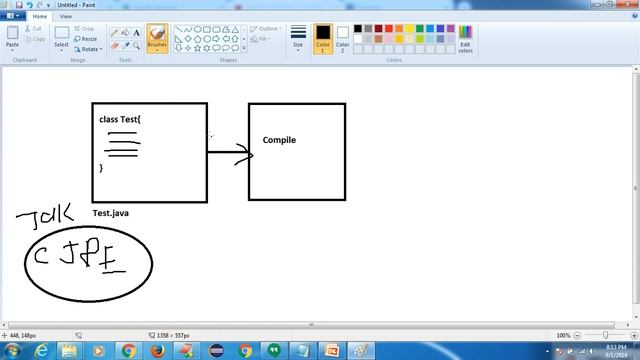Select the Magnifier tool
640x360 pixels.
click(136, 45)
